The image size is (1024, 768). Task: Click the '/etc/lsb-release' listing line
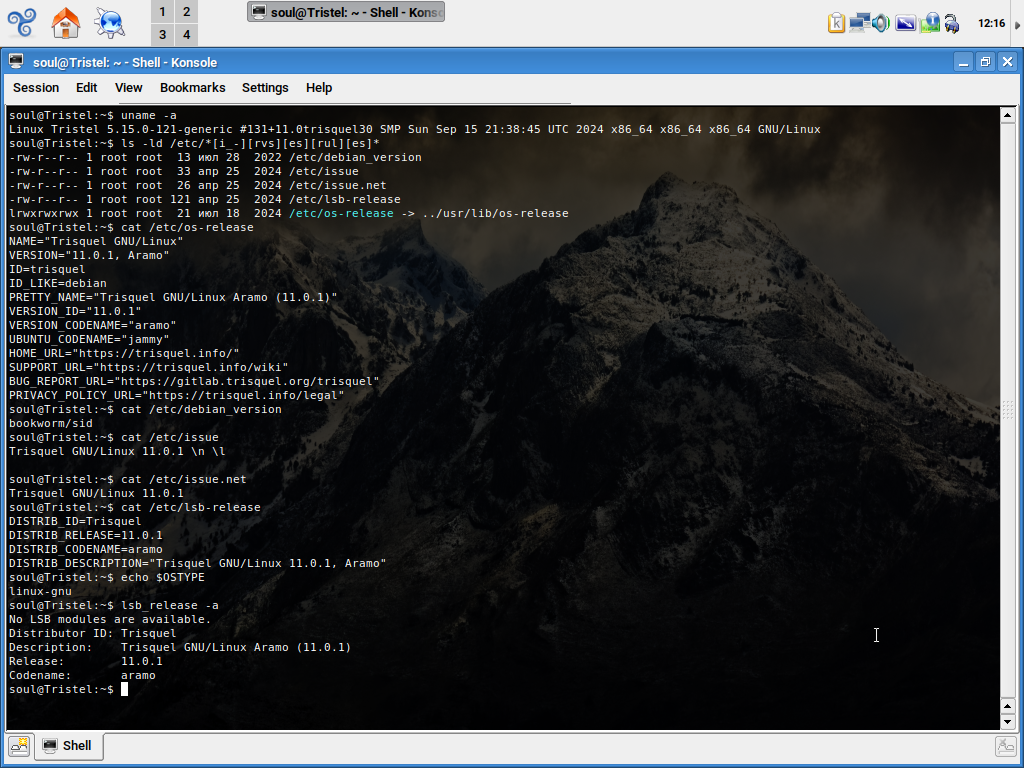coord(205,199)
